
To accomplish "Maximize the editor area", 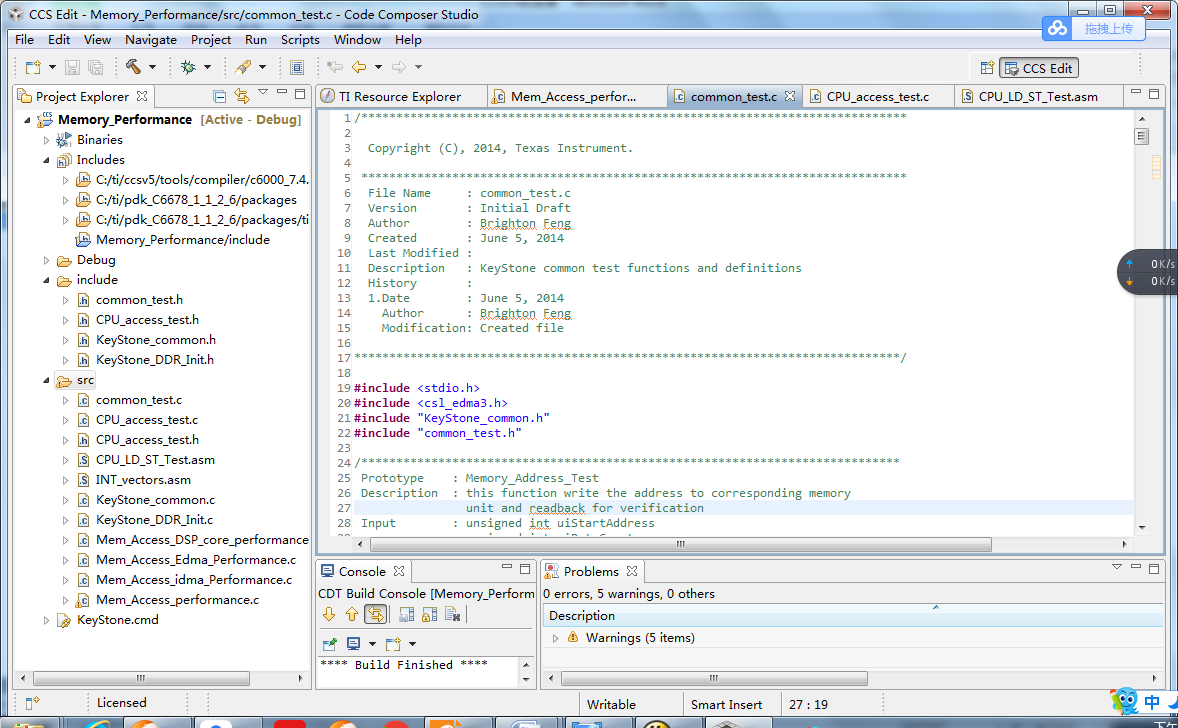I will (x=1154, y=93).
